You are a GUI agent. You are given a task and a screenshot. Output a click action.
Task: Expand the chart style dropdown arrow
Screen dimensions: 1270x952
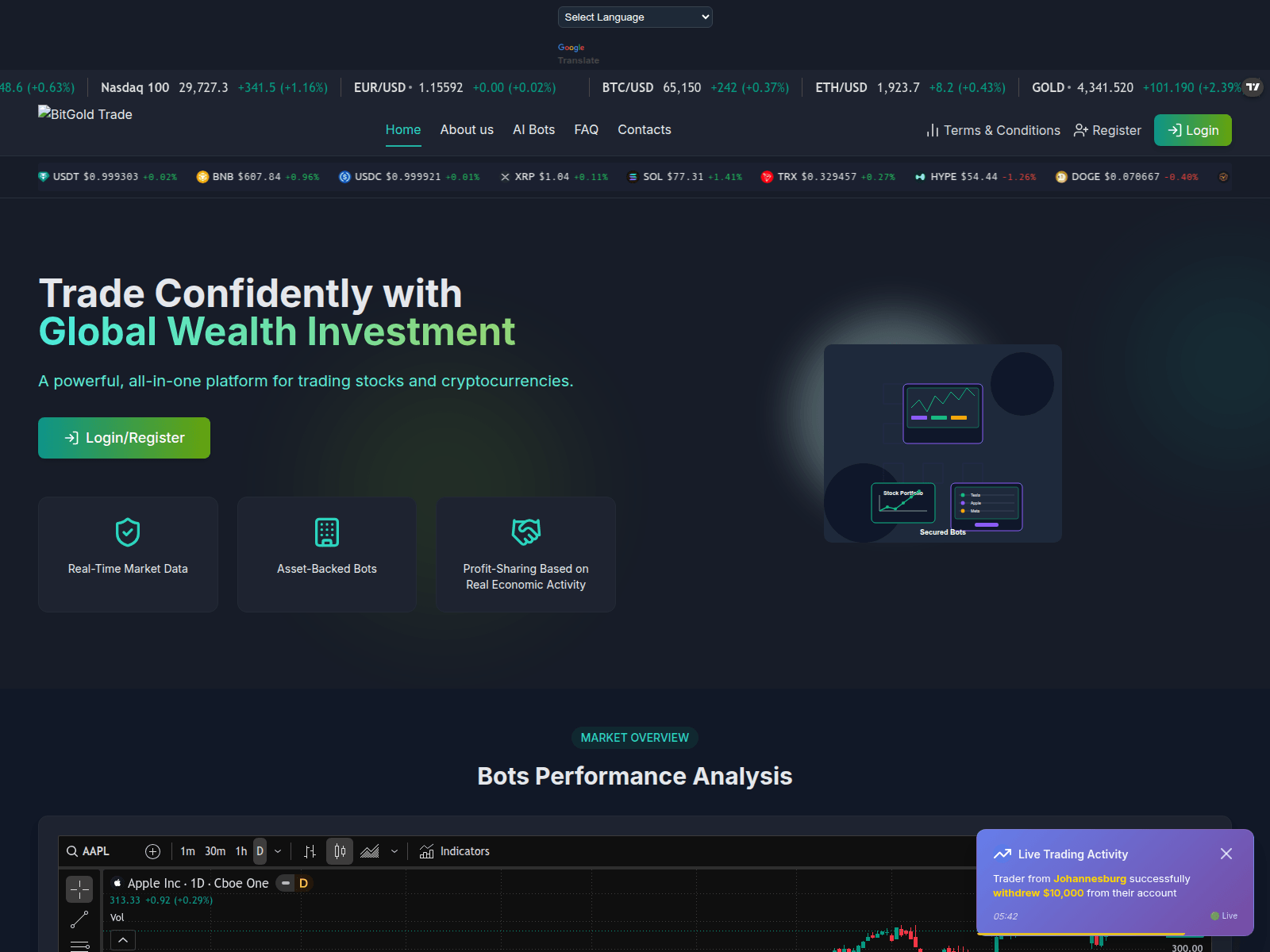[394, 851]
